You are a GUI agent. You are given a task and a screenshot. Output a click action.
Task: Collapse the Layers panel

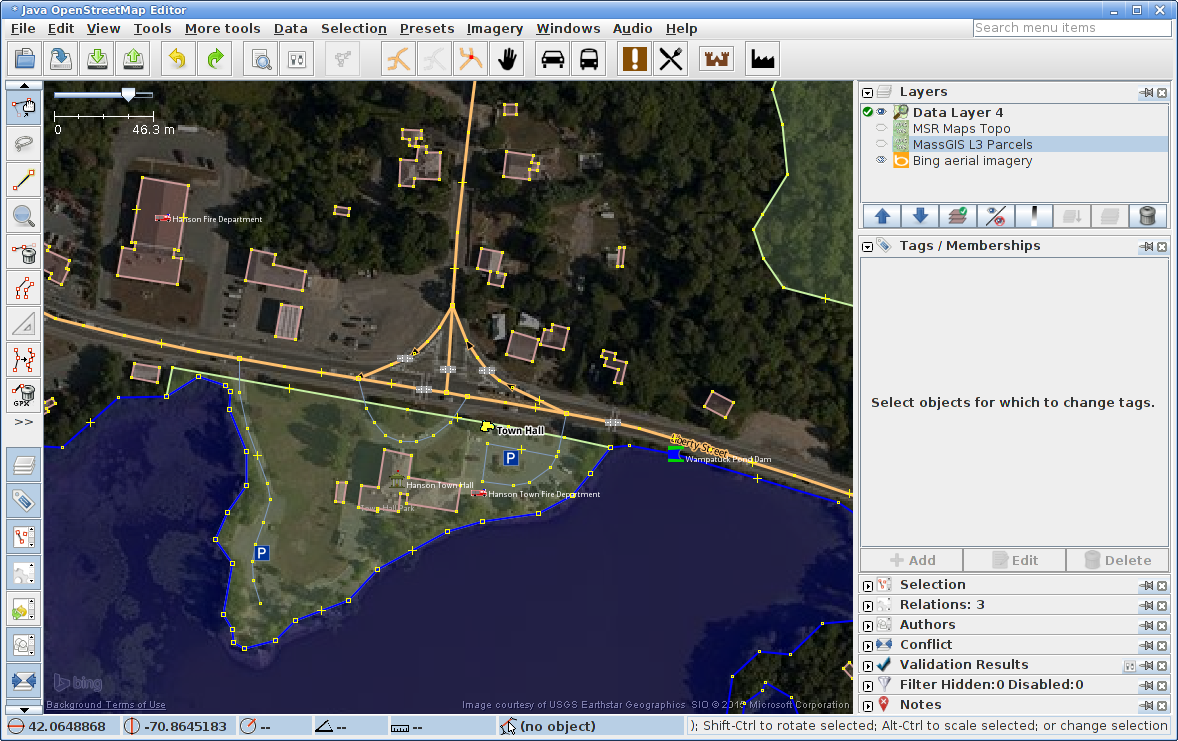868,92
